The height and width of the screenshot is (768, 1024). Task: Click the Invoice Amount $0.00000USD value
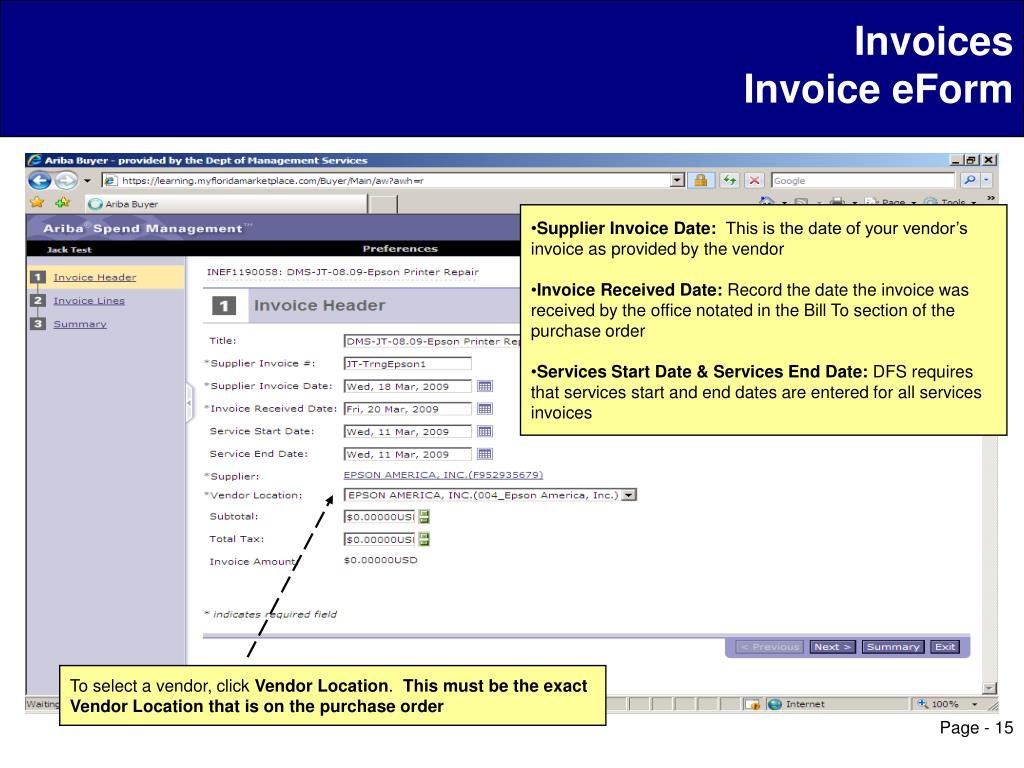click(381, 560)
